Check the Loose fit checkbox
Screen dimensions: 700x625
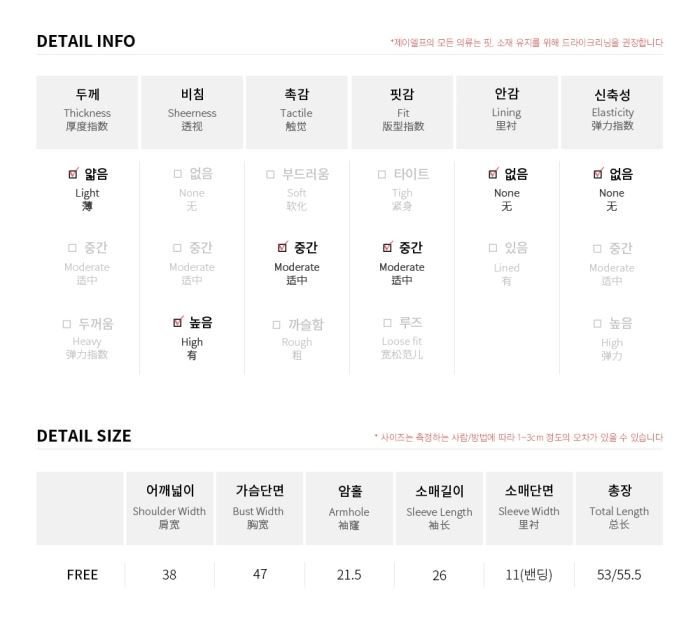pos(388,323)
